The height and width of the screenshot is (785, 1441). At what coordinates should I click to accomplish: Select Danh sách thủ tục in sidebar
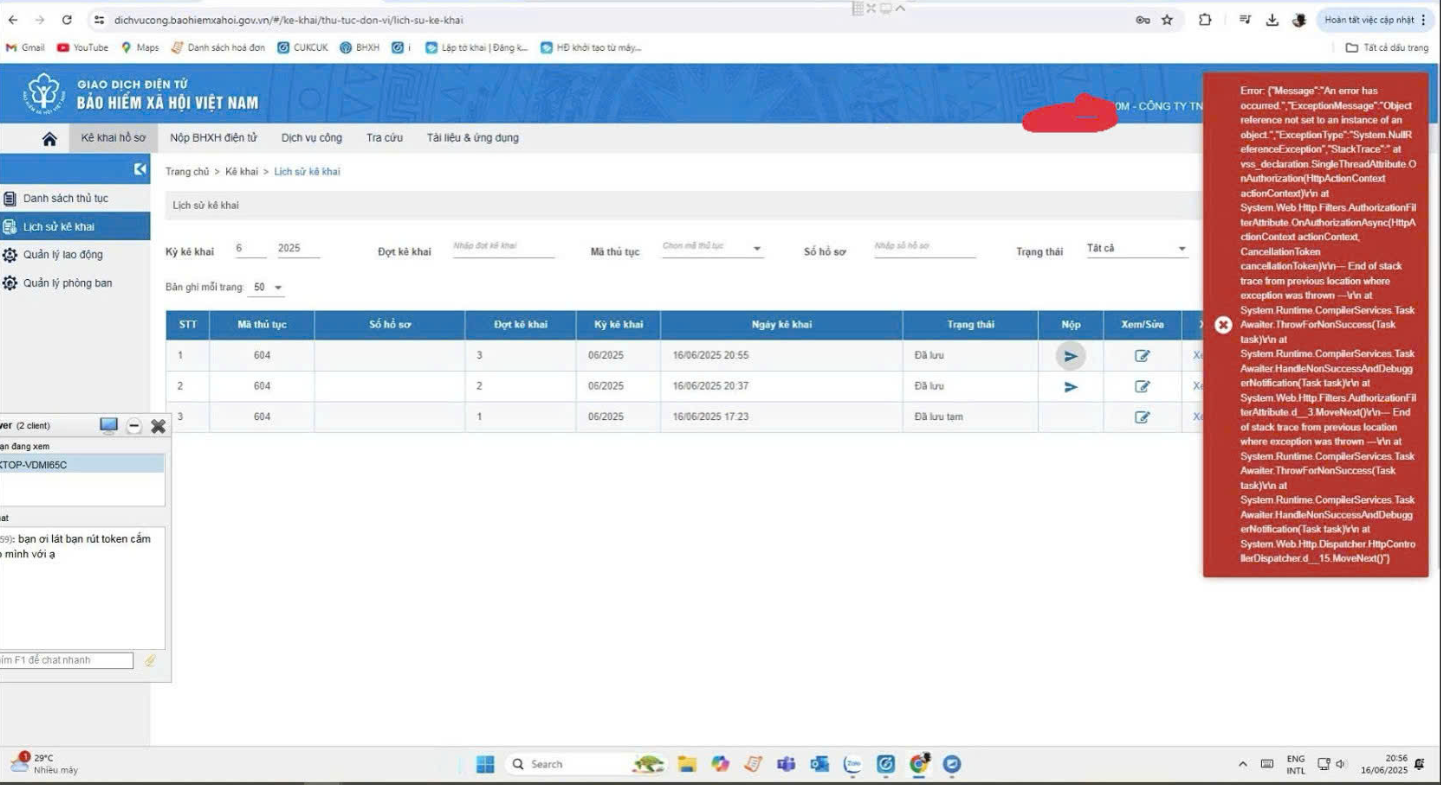(x=65, y=199)
